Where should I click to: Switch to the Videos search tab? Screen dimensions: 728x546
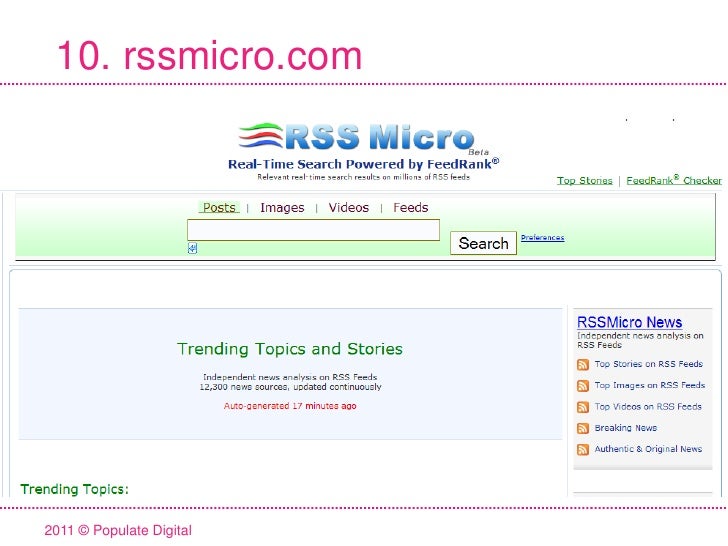point(349,208)
